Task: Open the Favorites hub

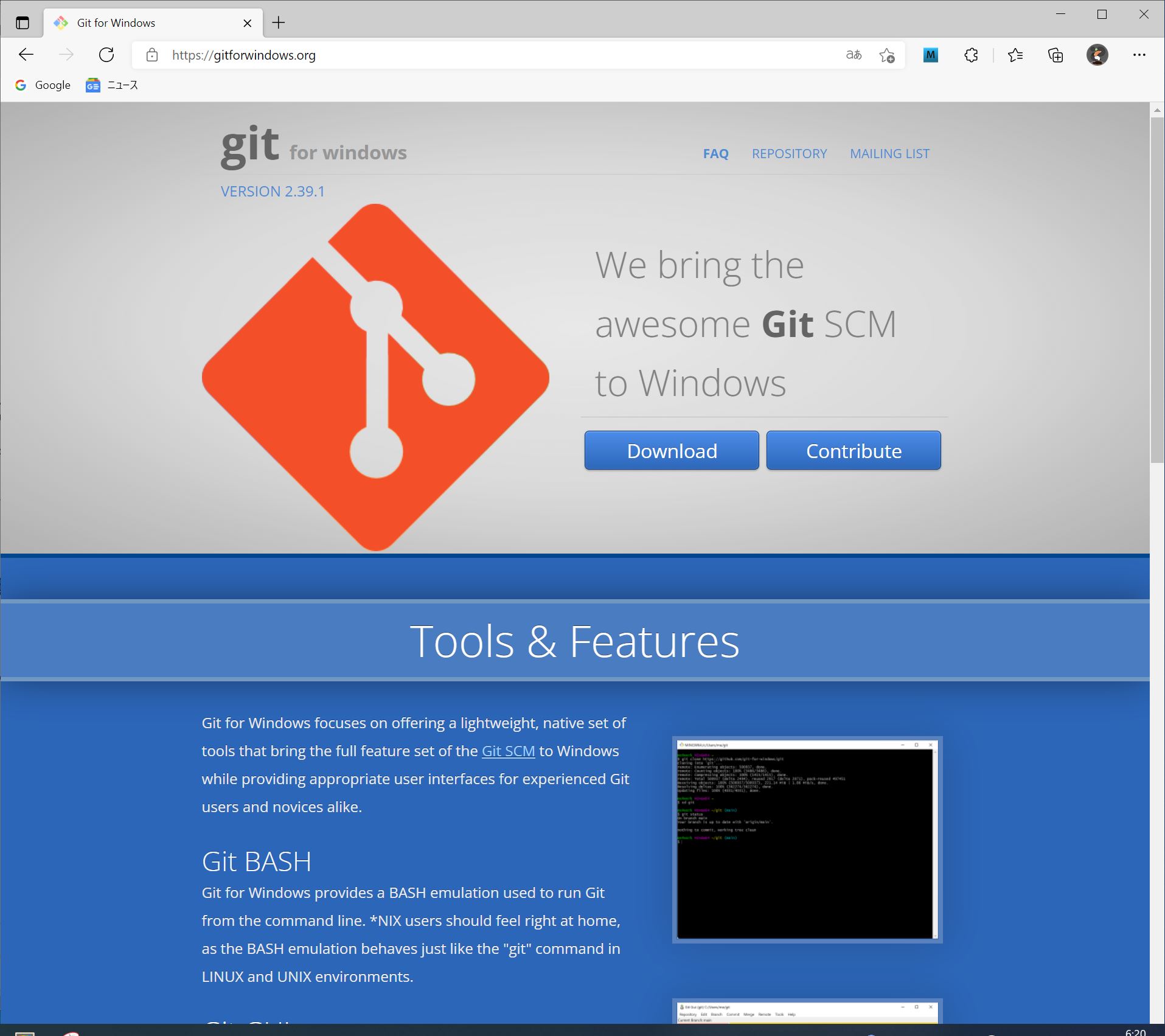Action: 1014,55
